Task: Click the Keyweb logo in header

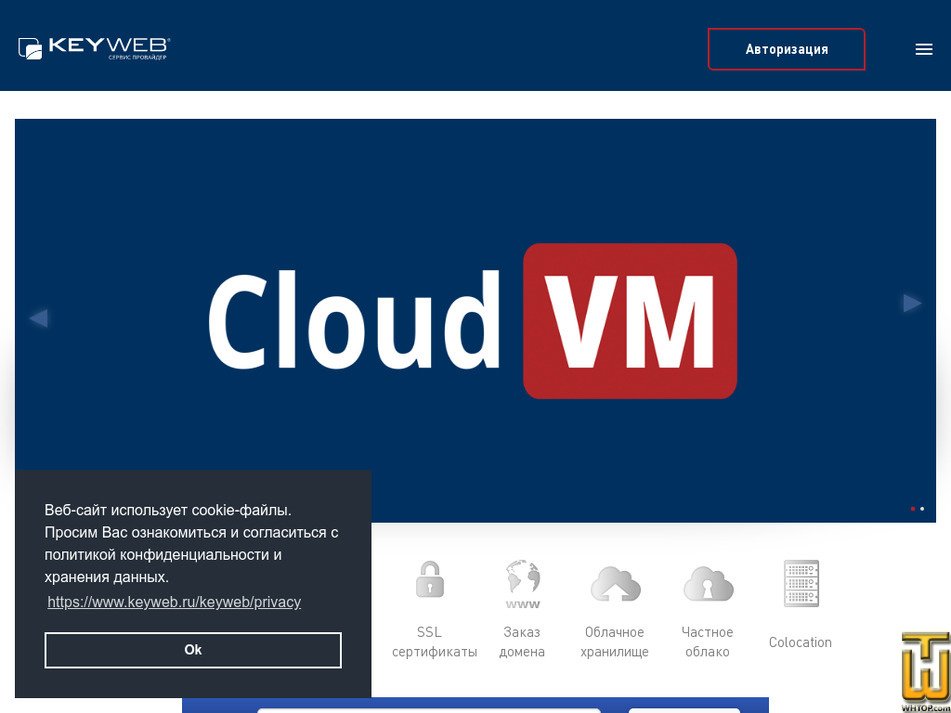Action: click(94, 49)
